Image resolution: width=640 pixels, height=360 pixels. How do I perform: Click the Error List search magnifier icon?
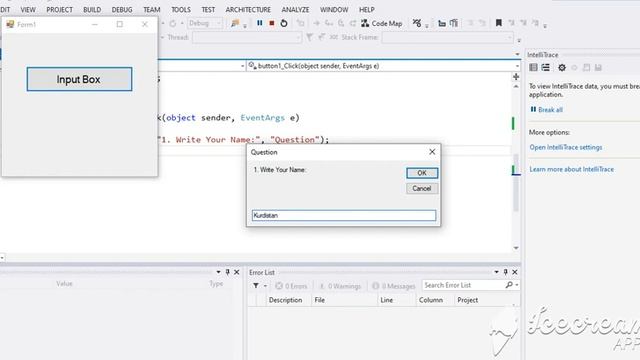click(509, 285)
